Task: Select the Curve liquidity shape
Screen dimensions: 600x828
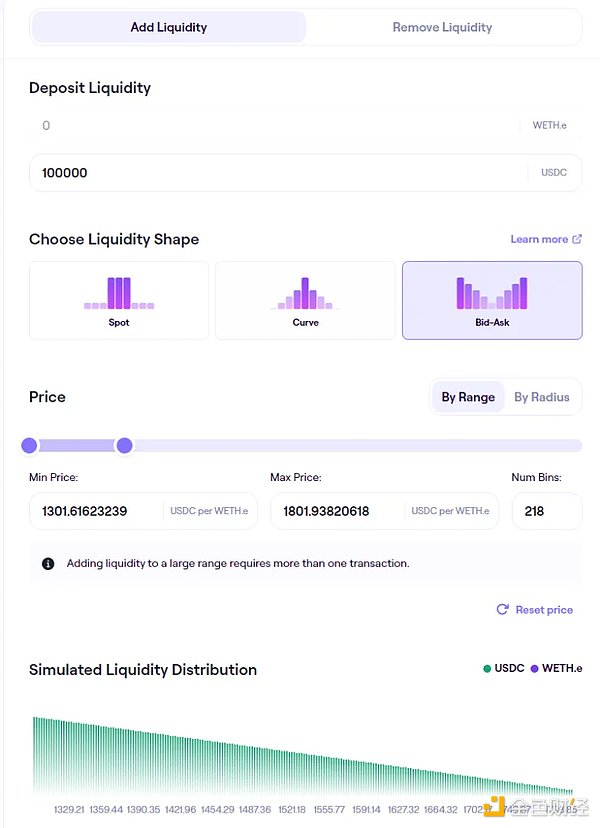Action: tap(305, 300)
